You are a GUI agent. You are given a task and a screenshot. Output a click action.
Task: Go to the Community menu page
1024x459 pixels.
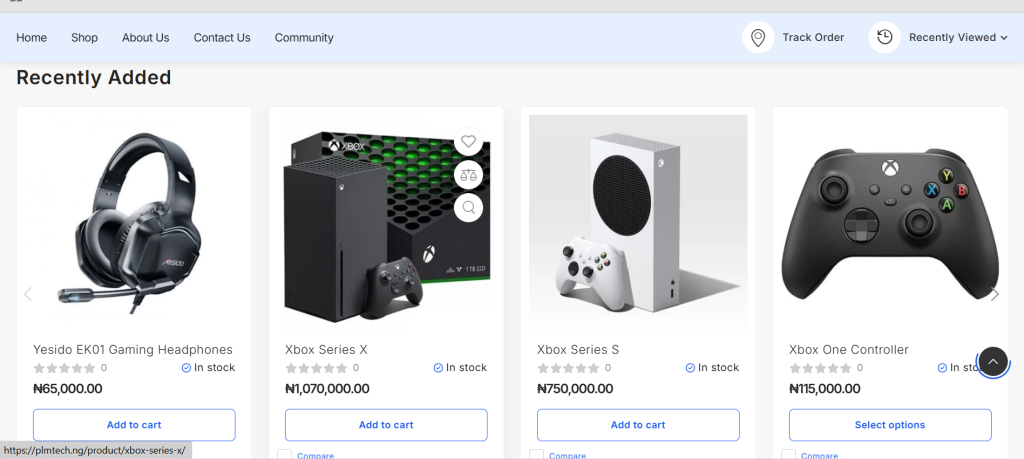[304, 38]
